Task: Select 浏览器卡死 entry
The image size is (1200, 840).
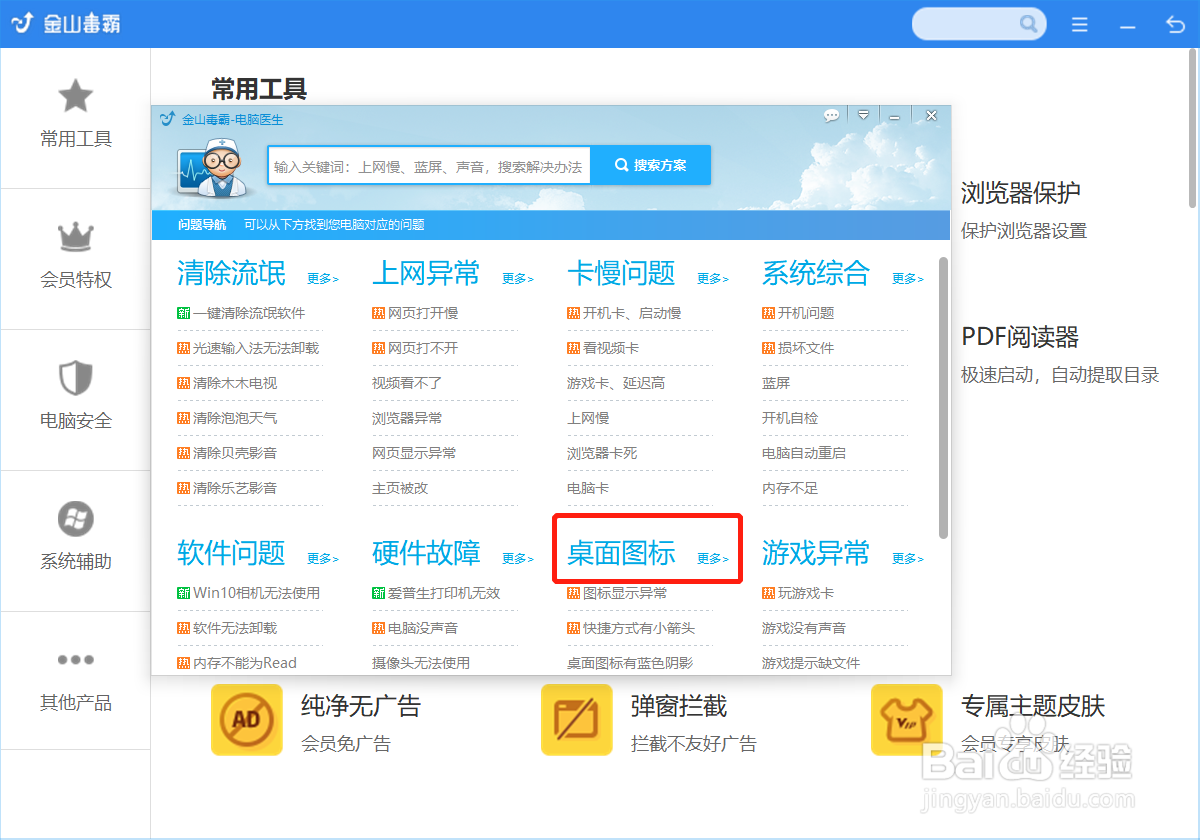Action: pos(602,453)
